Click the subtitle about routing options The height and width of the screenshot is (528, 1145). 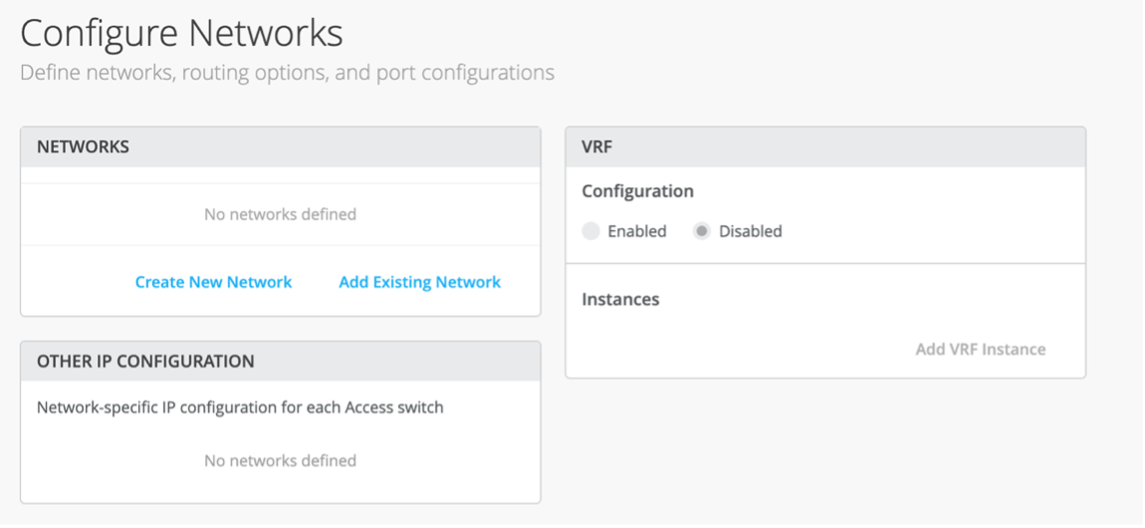pos(287,73)
